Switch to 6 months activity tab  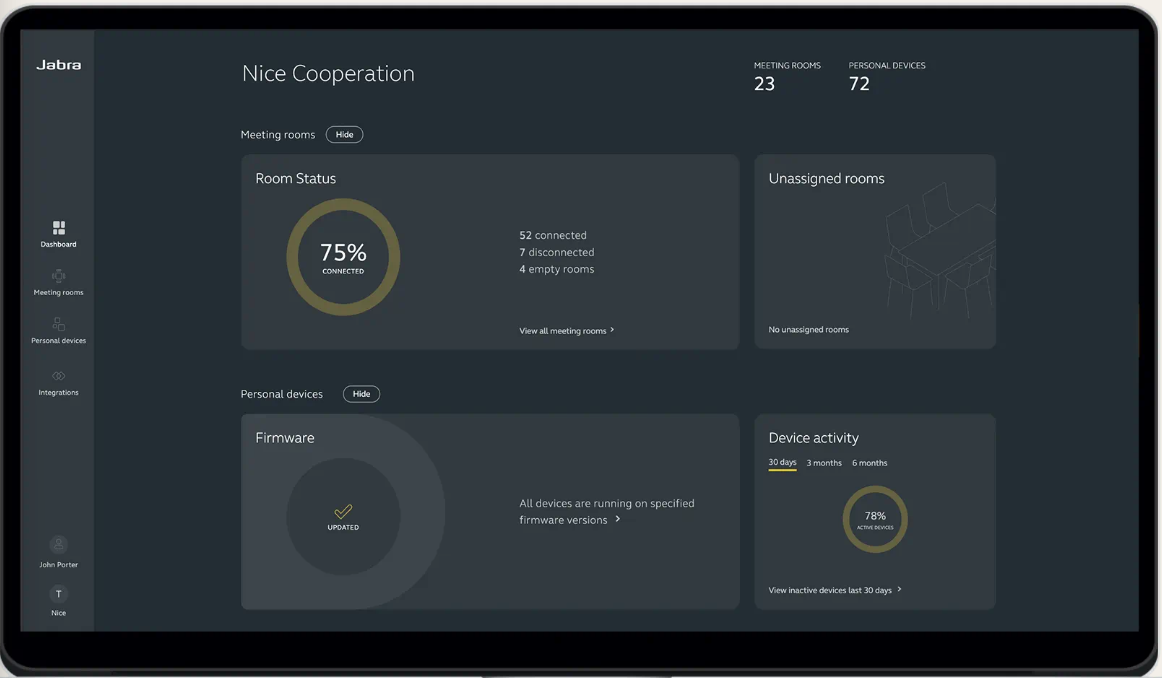click(869, 463)
